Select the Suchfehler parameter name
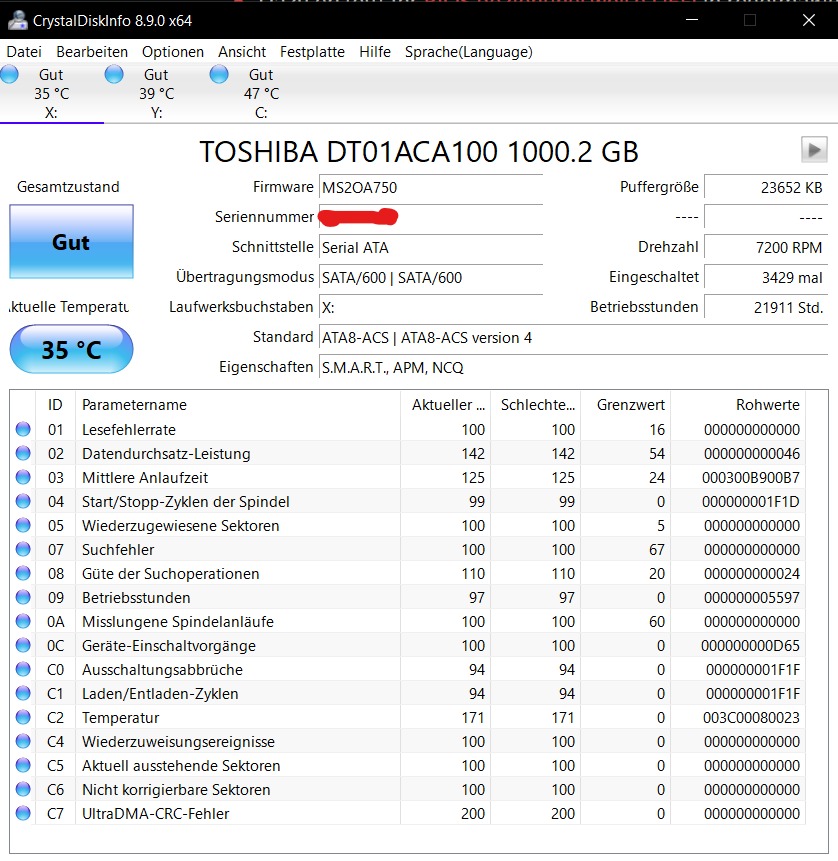The width and height of the screenshot is (838, 861). click(x=118, y=550)
